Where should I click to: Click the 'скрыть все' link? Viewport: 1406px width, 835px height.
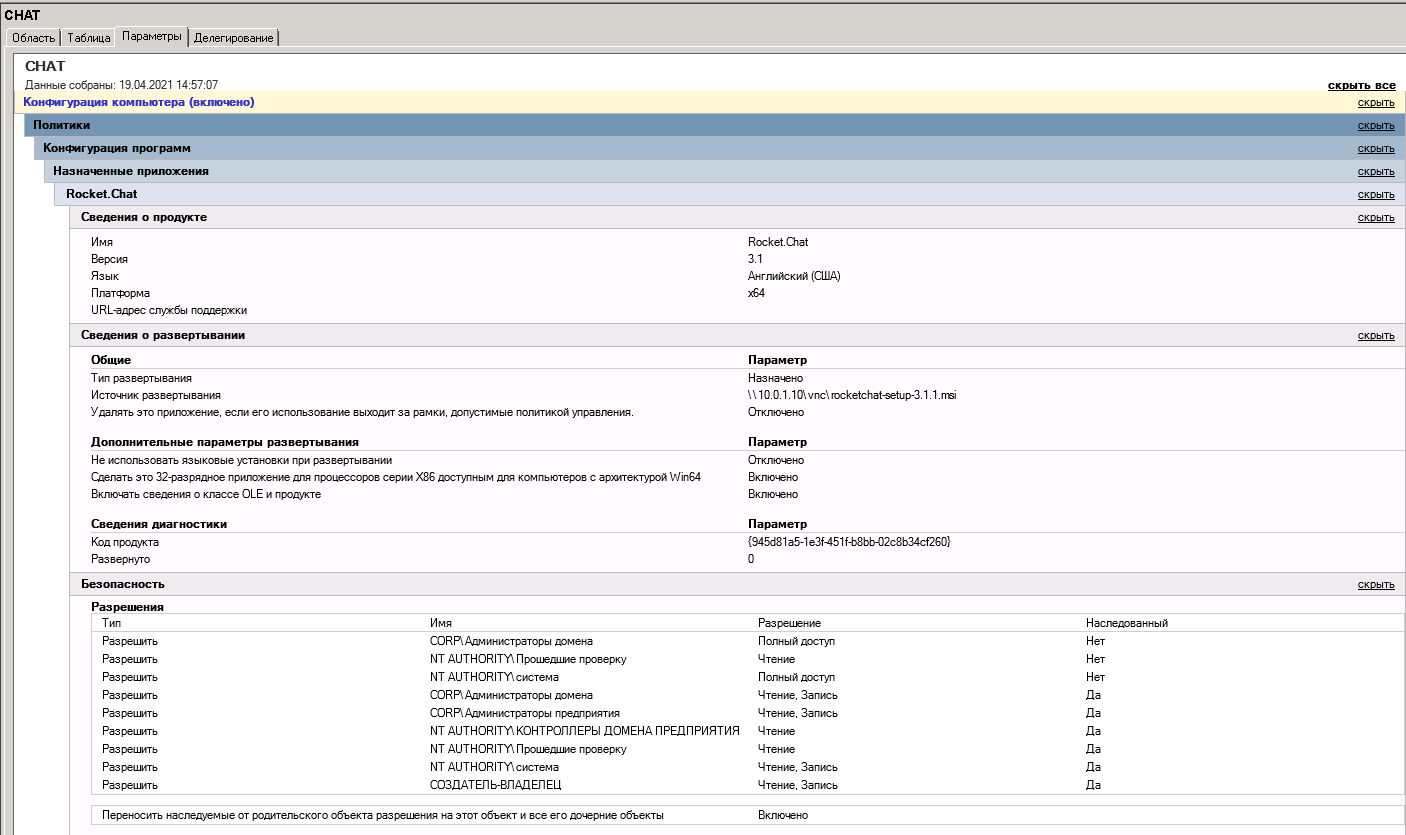point(1361,85)
